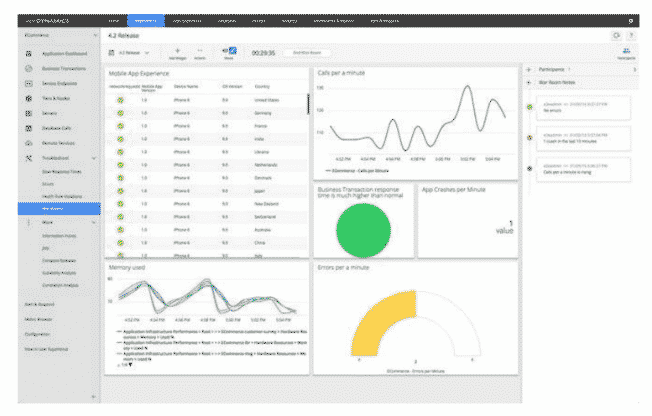Image resolution: width=652 pixels, height=416 pixels.
Task: Click the Business Transactions globe icon
Action: tap(29, 69)
